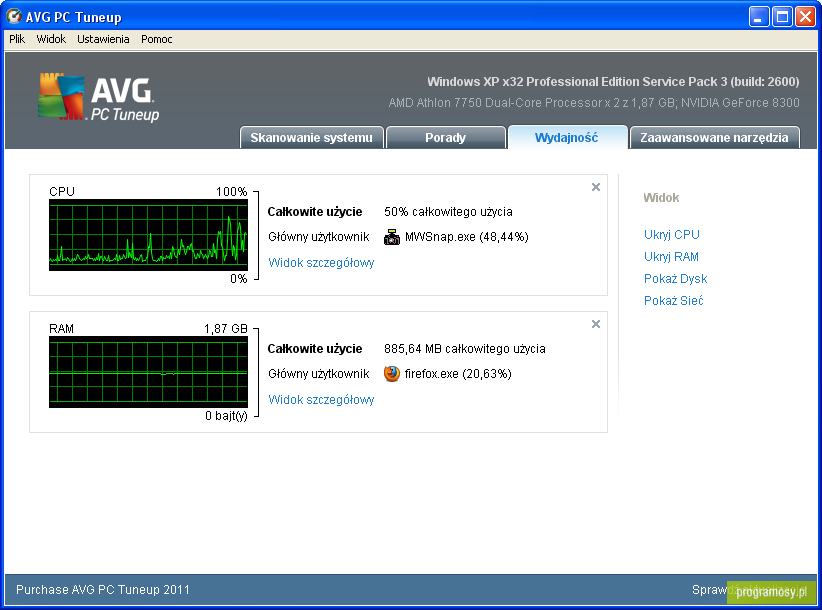Switch to Skanowanie systemu tab

pos(312,137)
